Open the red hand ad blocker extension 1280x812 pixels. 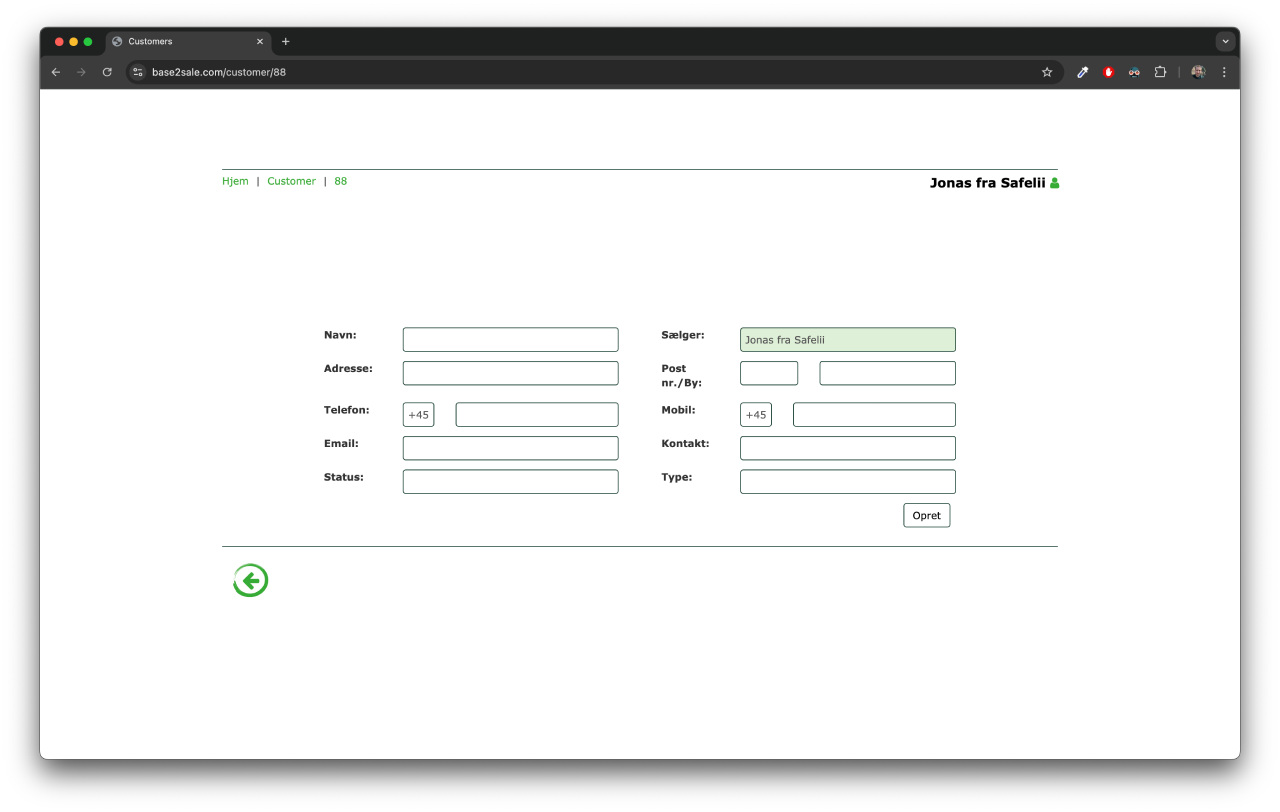tap(1108, 72)
